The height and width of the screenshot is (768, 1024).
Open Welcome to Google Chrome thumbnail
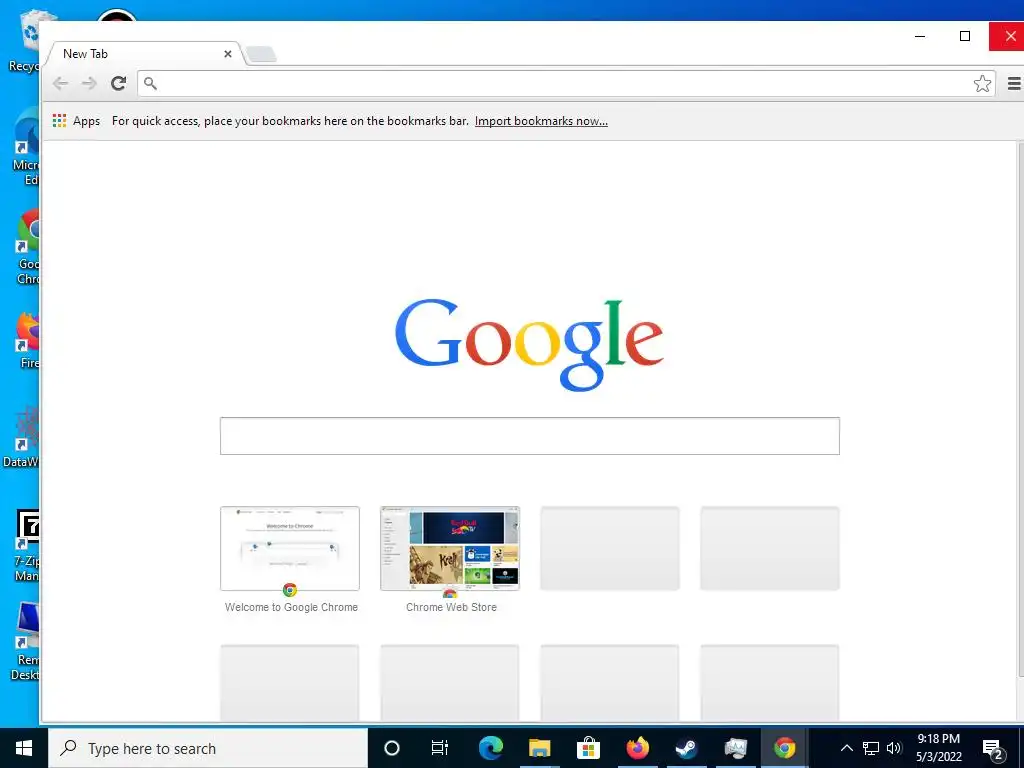point(290,549)
